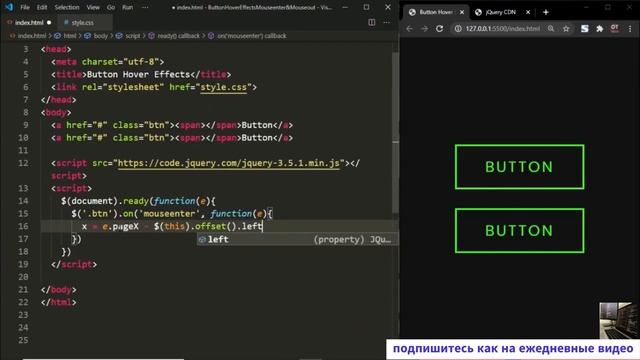The image size is (640, 360).
Task: Open the Run menu
Action: click(x=127, y=7)
